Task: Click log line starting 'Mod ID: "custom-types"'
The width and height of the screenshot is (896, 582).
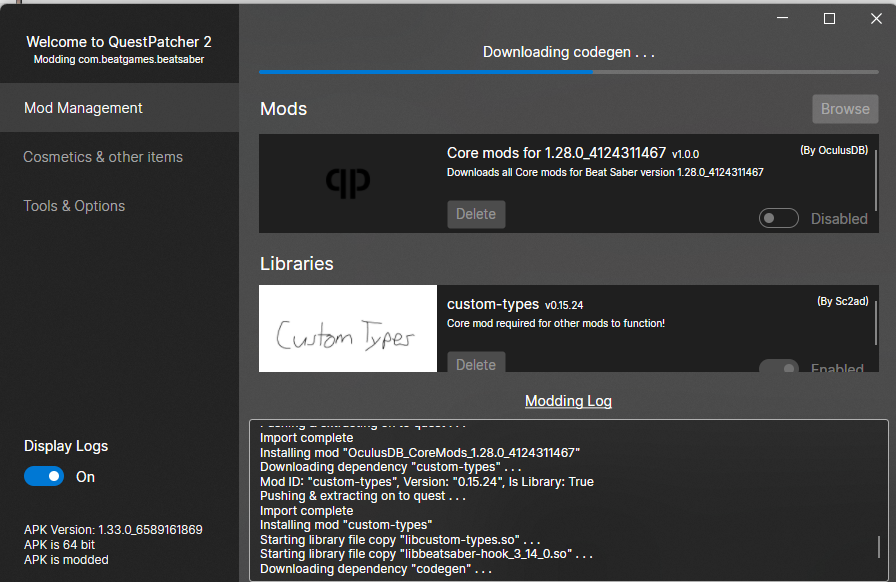Action: tap(427, 481)
